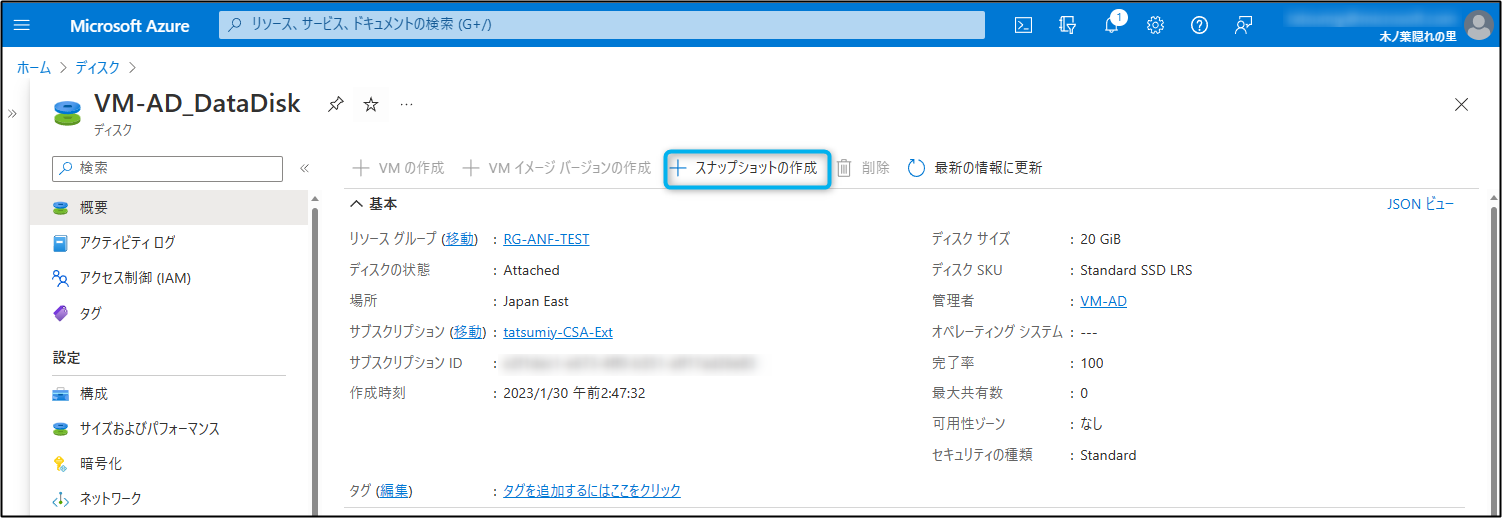Collapse the 基本 section
The image size is (1502, 518).
pos(373,204)
